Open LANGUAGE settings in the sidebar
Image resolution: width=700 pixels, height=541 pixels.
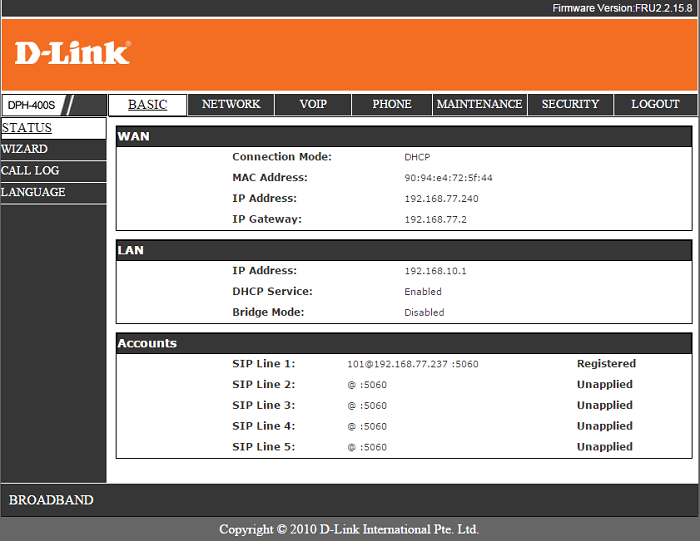click(53, 192)
